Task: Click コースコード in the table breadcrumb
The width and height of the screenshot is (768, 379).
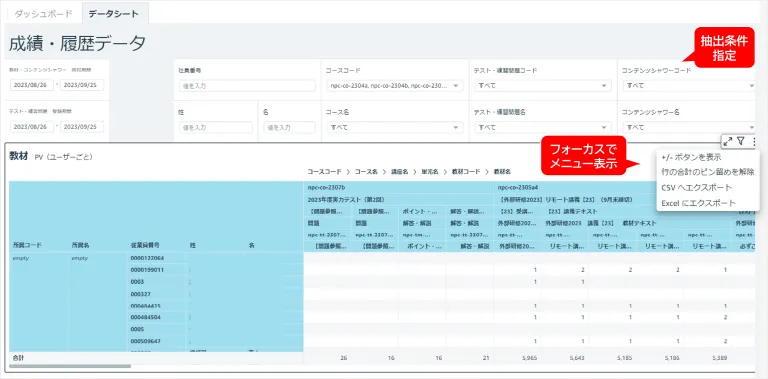Action: click(x=324, y=172)
